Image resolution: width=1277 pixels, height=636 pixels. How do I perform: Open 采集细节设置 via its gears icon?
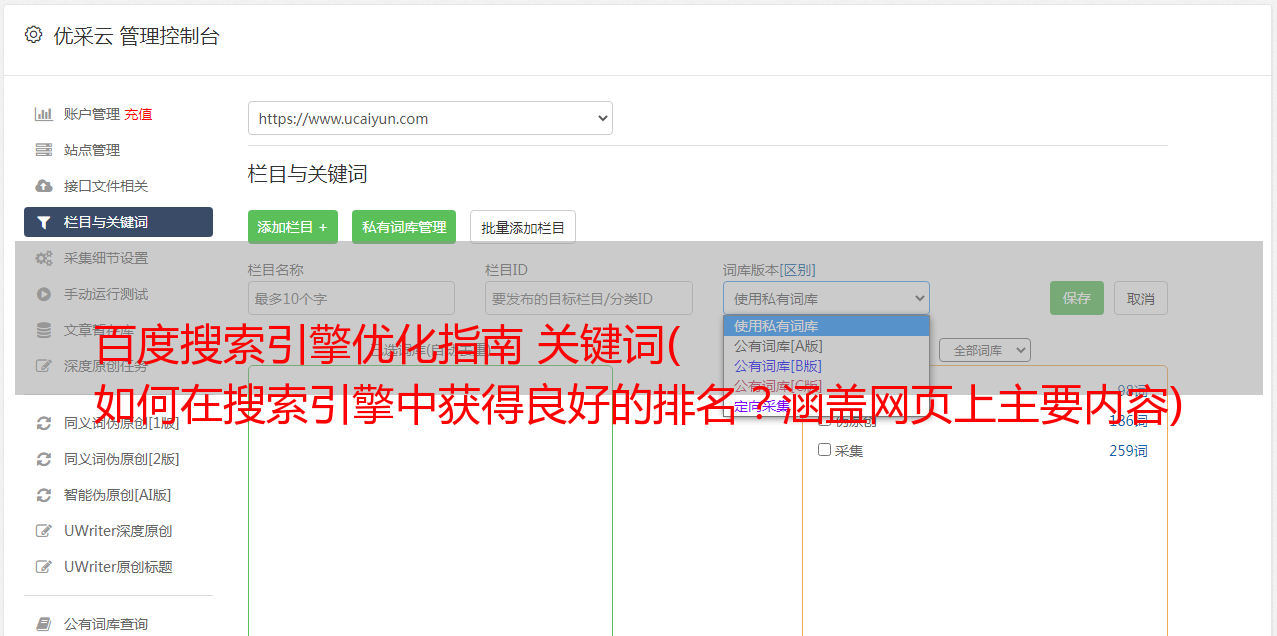click(44, 258)
